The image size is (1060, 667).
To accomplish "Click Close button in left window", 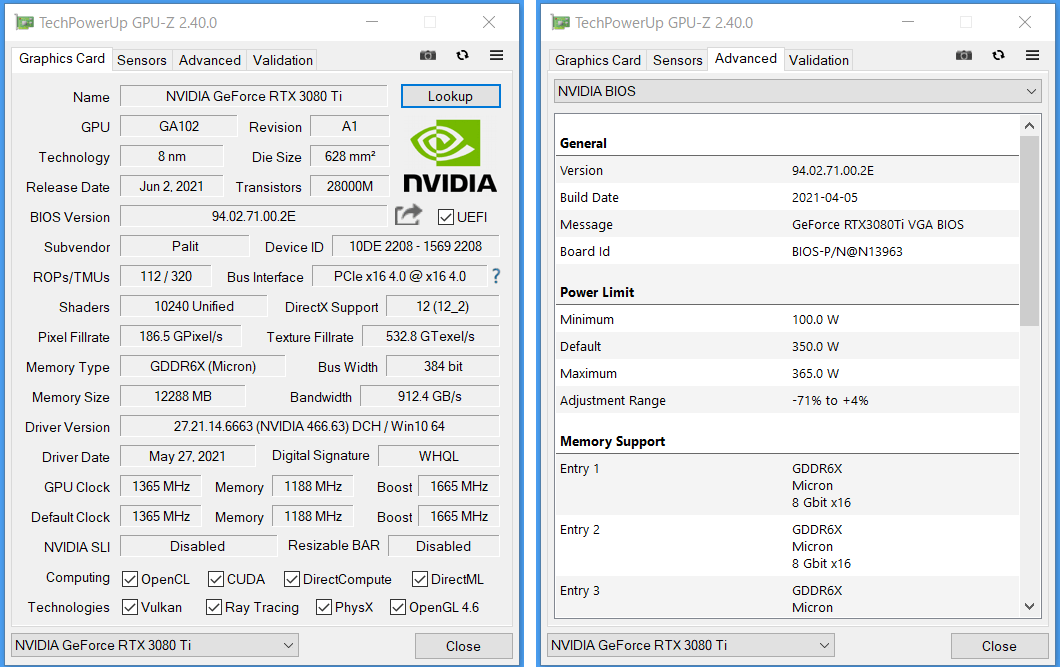I will pos(463,646).
